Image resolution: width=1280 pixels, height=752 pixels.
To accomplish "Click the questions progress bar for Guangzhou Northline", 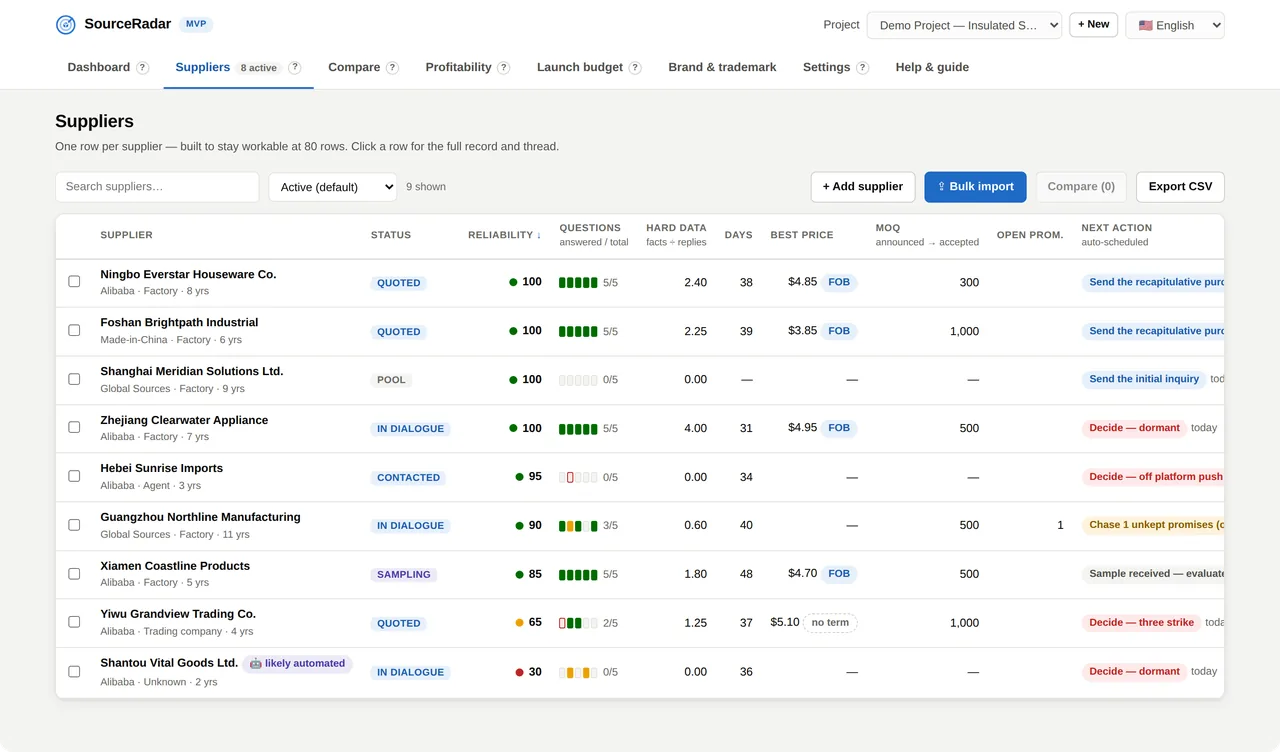I will pyautogui.click(x=578, y=526).
